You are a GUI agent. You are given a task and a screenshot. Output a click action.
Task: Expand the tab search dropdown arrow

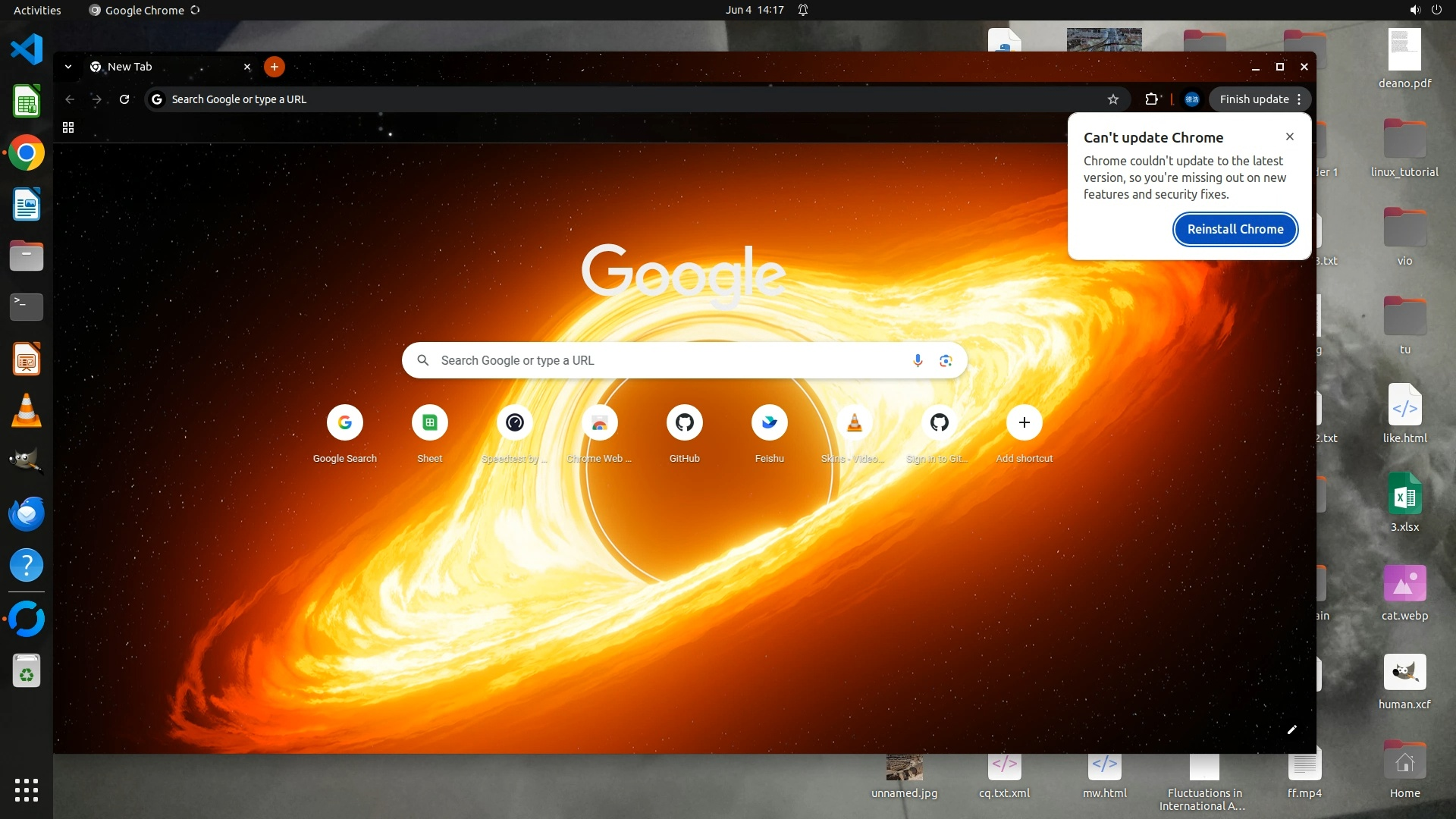pos(68,67)
